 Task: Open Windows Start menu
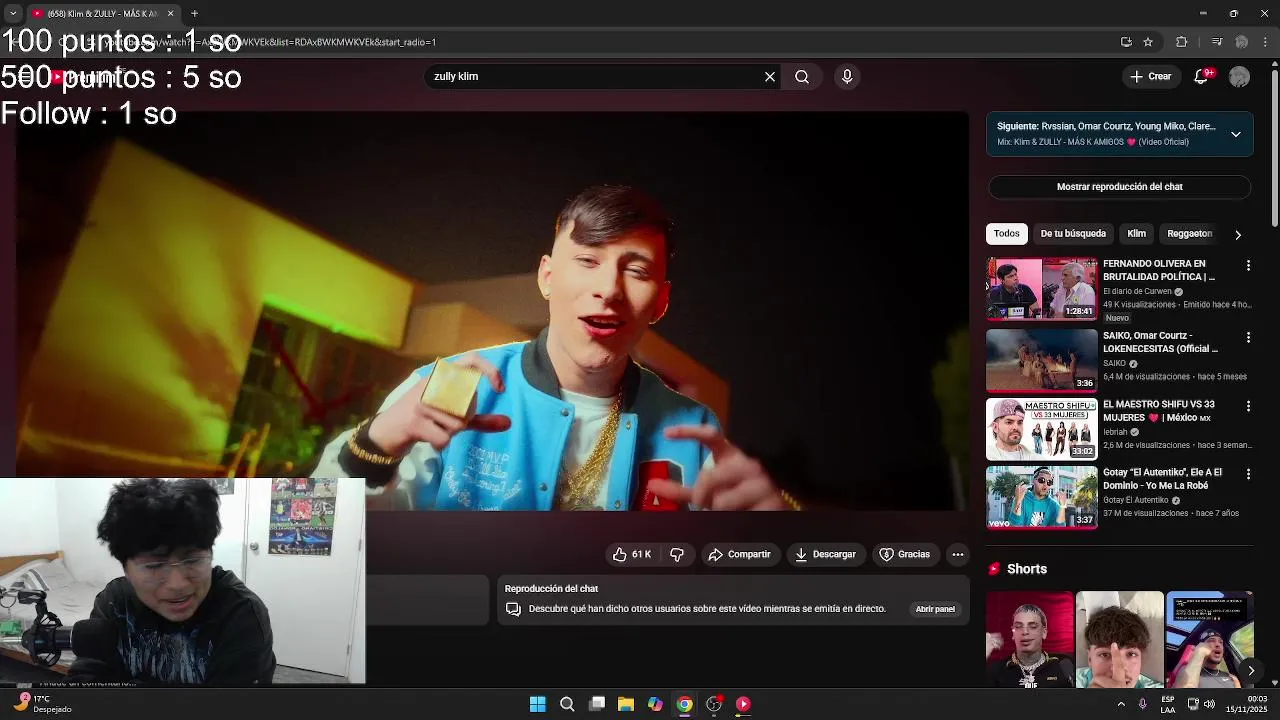[538, 704]
